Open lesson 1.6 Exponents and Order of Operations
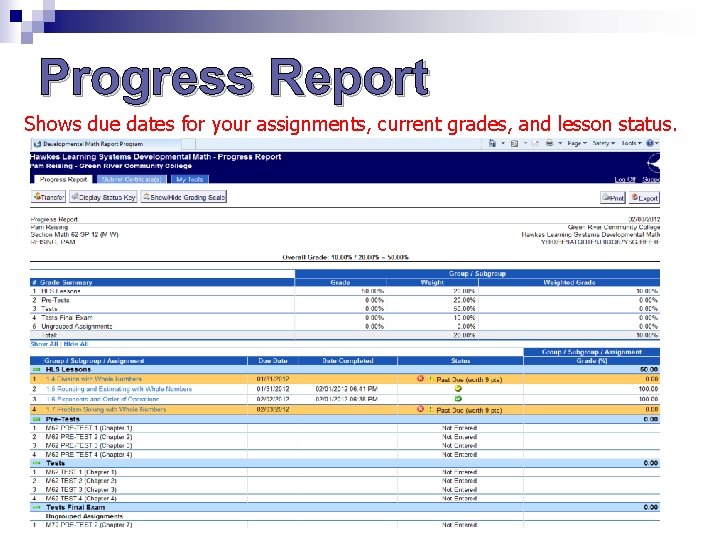Screen dimensions: 720x540 [x=102, y=399]
